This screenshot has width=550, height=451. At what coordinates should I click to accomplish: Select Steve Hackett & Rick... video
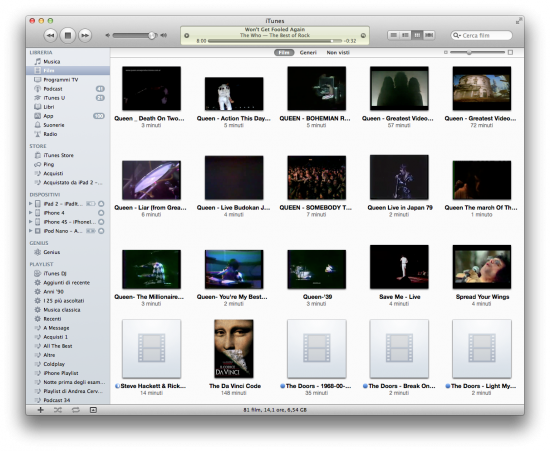[x=152, y=349]
